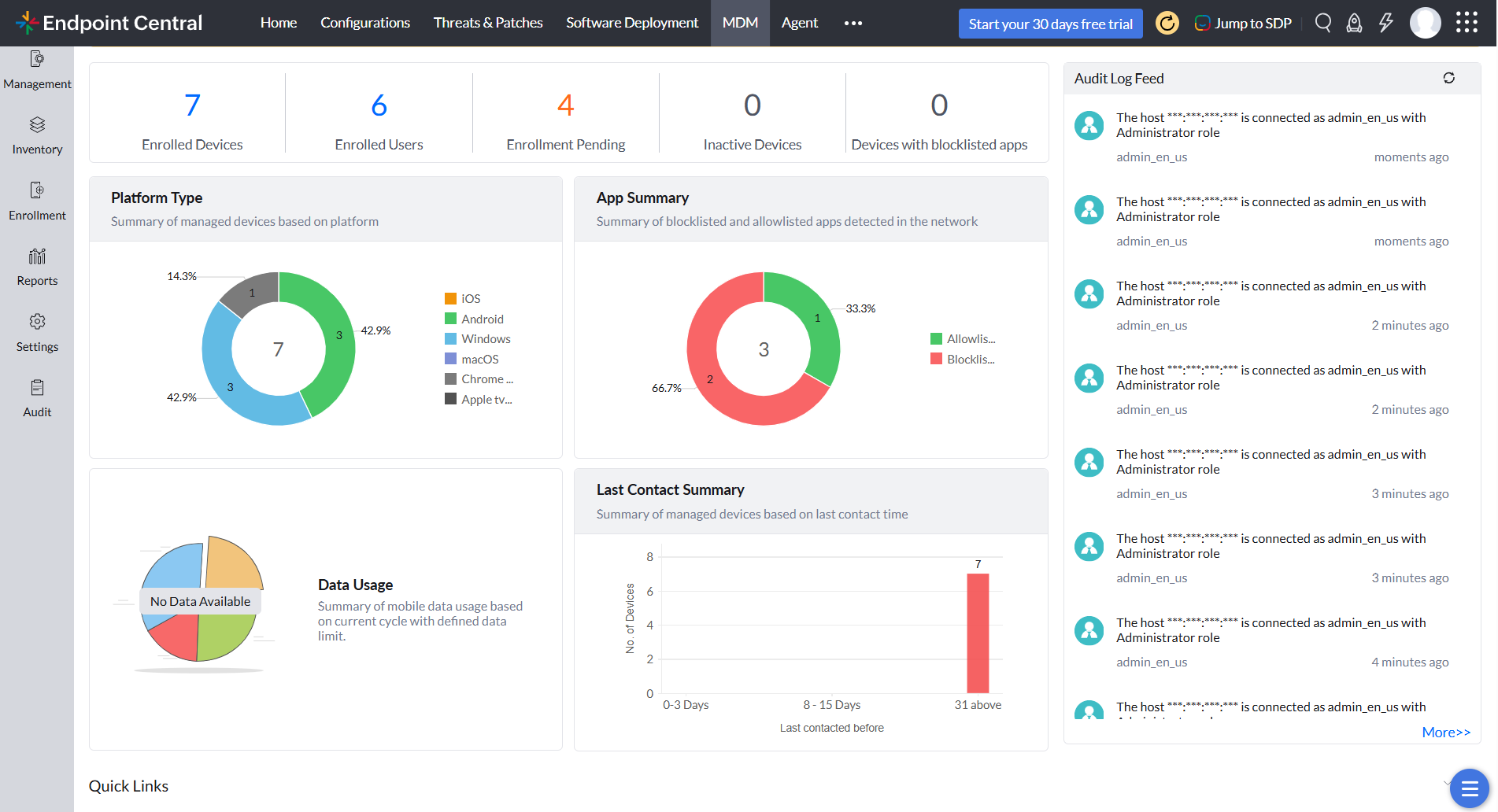Open the Software Deployment tab
Viewport: 1498px width, 812px height.
pyautogui.click(x=632, y=23)
